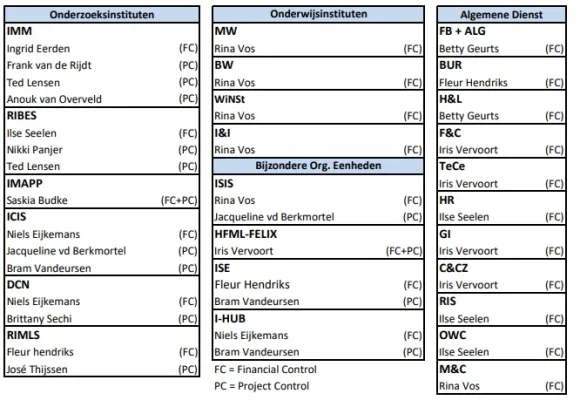Select the WiNSt section label
Image resolution: width=580 pixels, height=407 pixels.
(229, 99)
